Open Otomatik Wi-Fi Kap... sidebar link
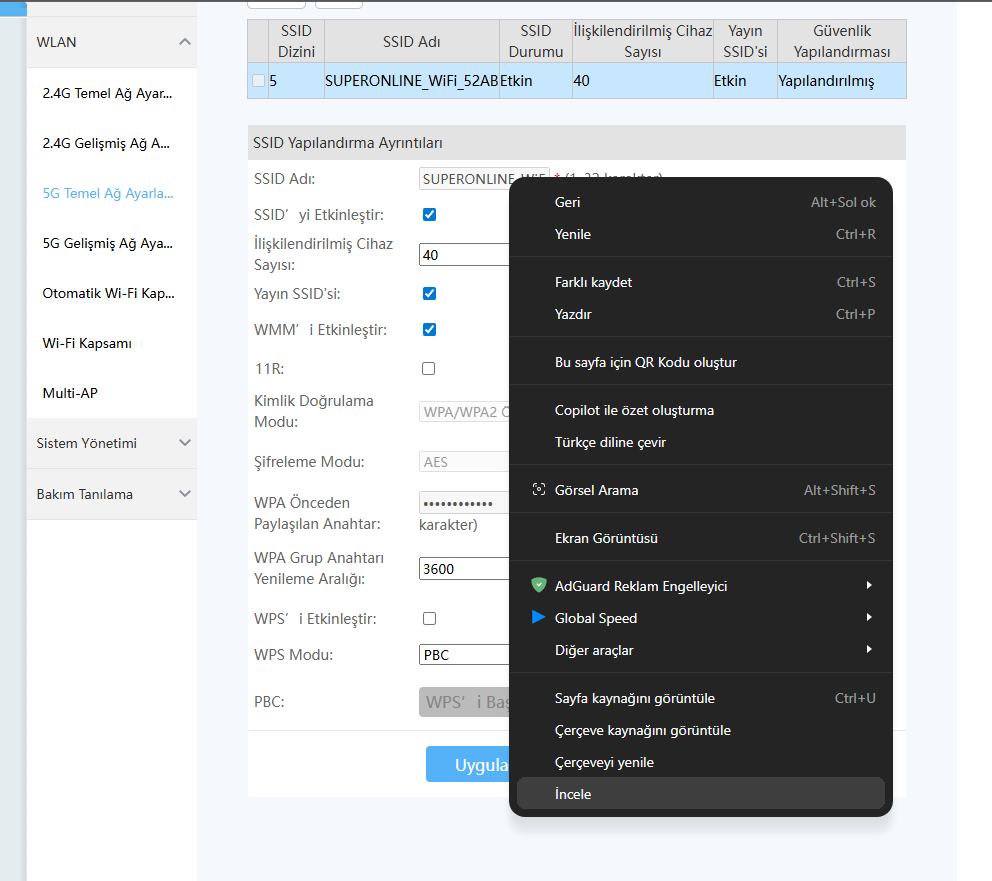Image resolution: width=992 pixels, height=881 pixels. (x=109, y=293)
